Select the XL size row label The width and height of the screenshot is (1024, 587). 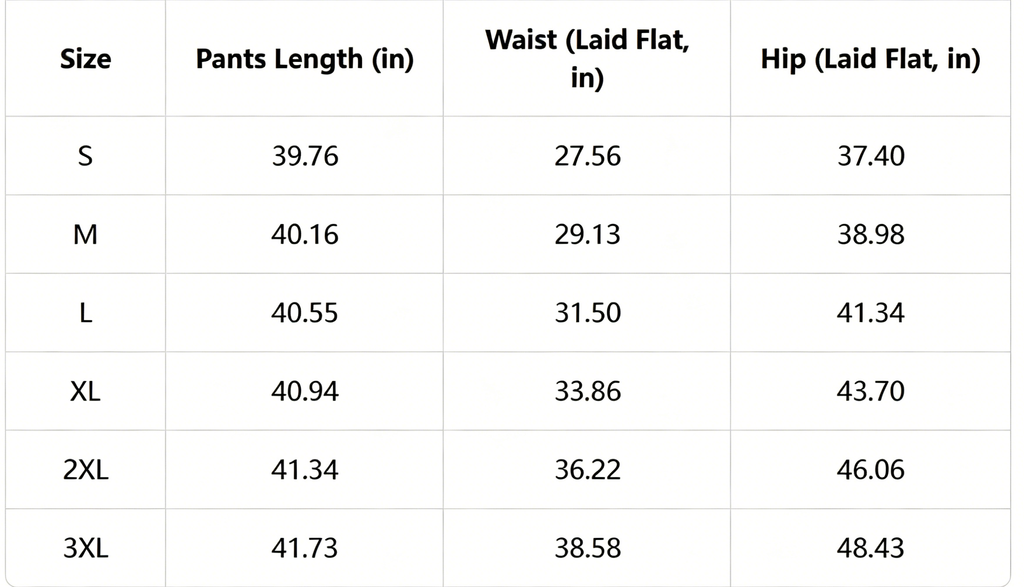[86, 391]
